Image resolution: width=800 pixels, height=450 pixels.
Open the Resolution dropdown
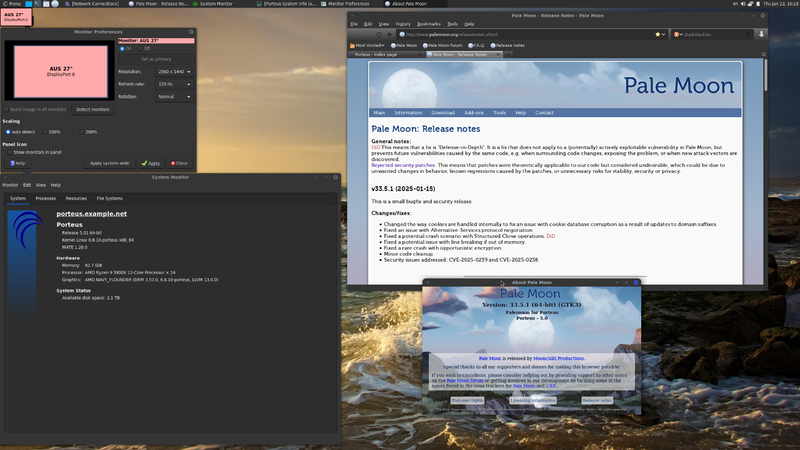point(174,72)
